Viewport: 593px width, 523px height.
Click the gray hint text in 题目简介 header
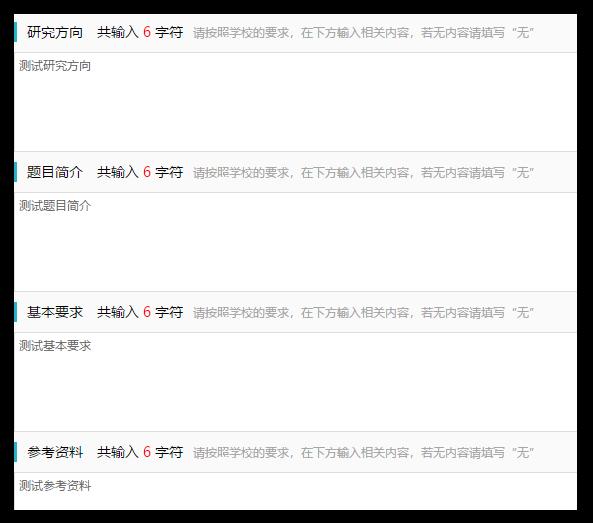[363, 173]
